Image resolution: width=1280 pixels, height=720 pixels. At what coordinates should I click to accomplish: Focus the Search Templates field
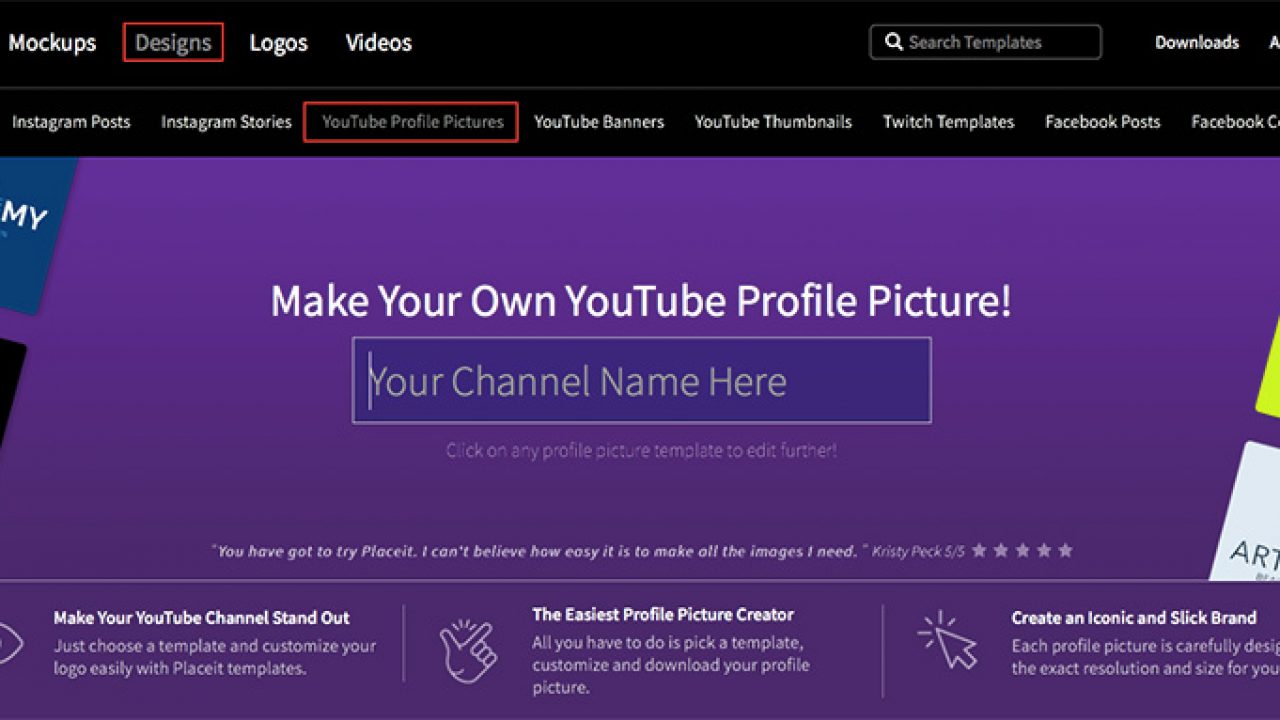(995, 42)
